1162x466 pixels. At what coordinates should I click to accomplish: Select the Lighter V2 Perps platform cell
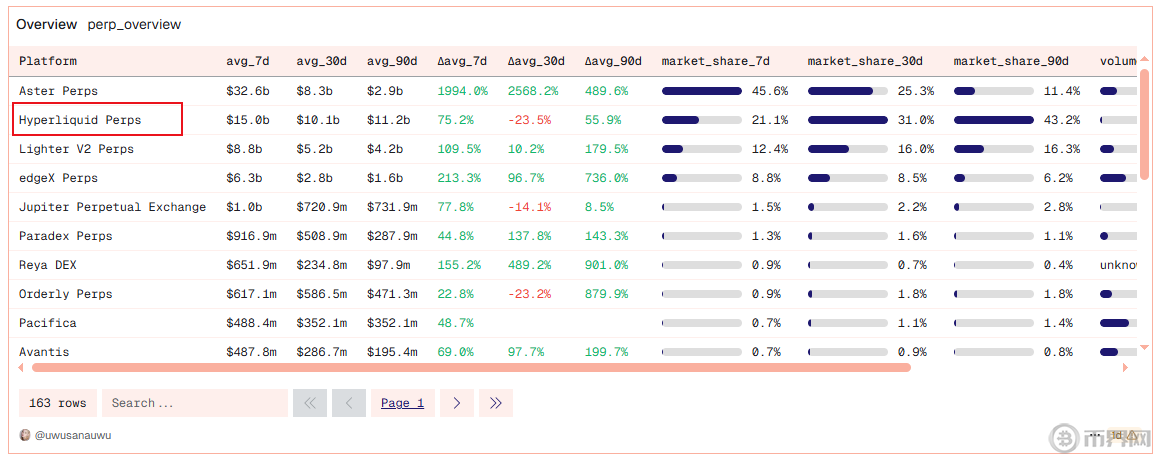pyautogui.click(x=76, y=149)
